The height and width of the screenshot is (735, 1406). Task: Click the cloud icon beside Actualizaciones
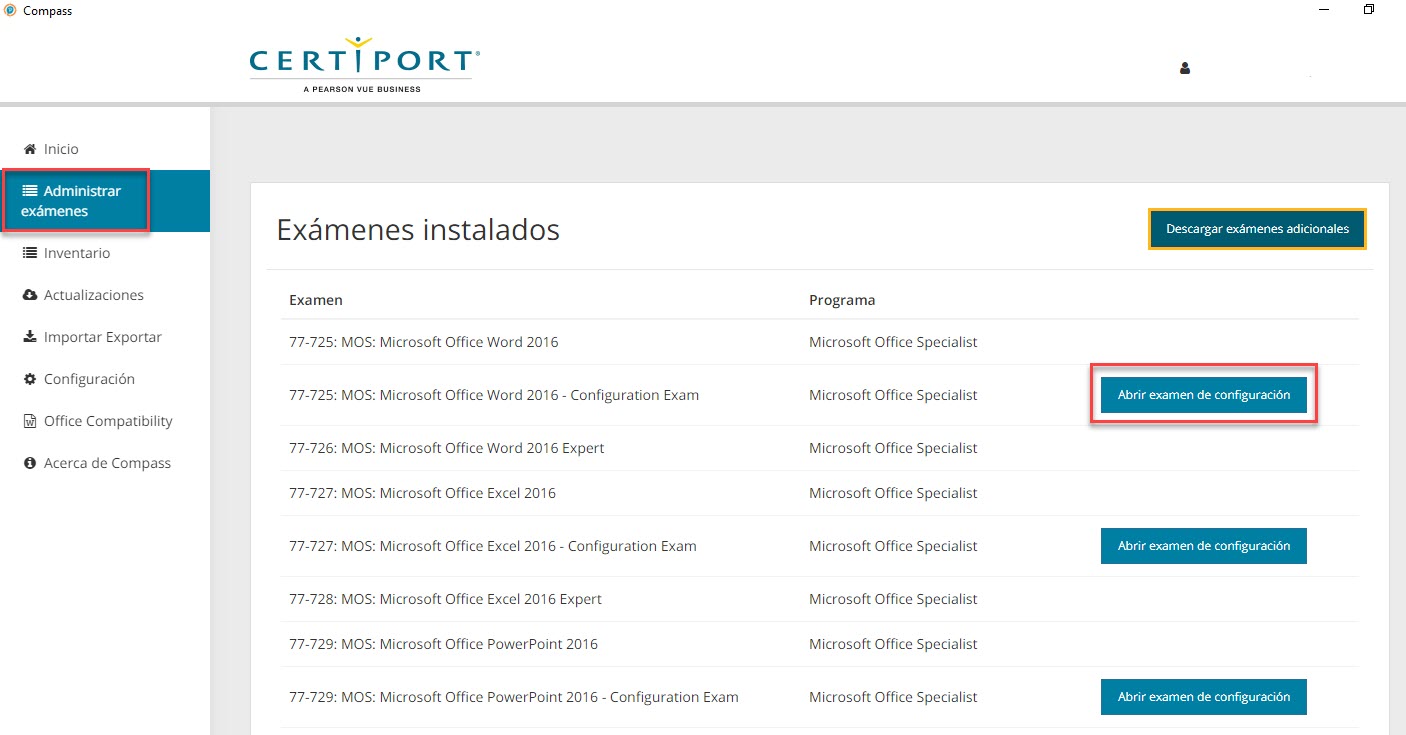pos(30,295)
